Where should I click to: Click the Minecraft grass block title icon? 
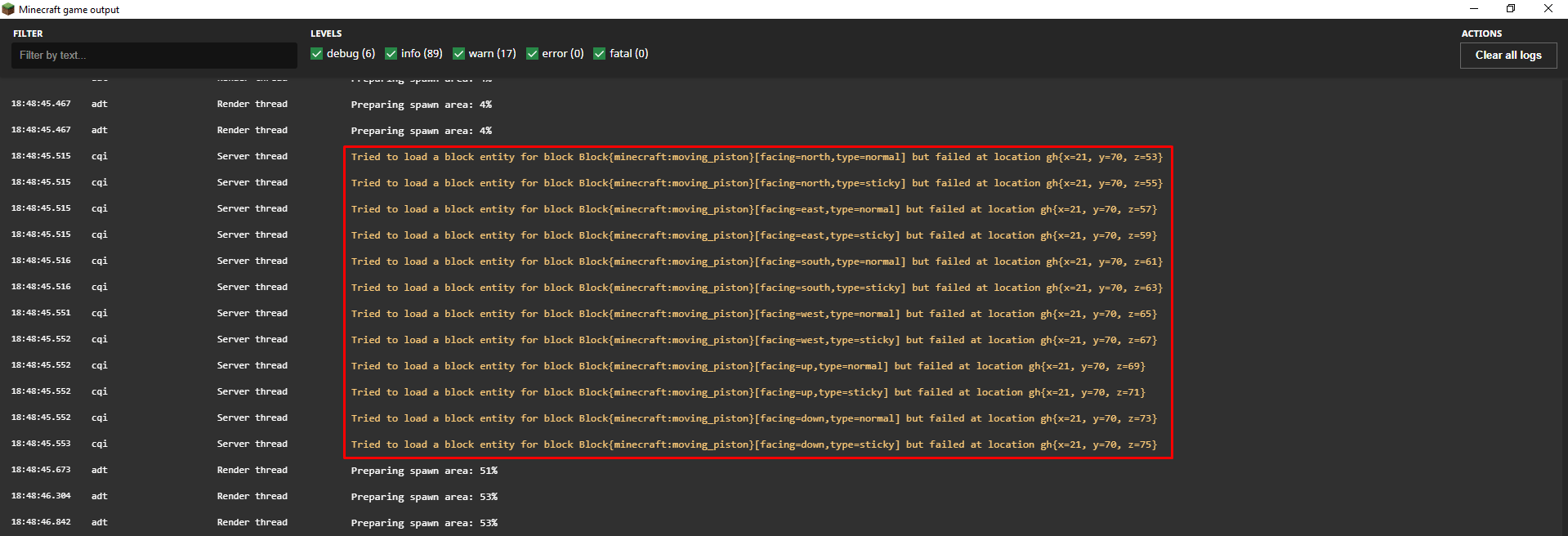point(8,9)
